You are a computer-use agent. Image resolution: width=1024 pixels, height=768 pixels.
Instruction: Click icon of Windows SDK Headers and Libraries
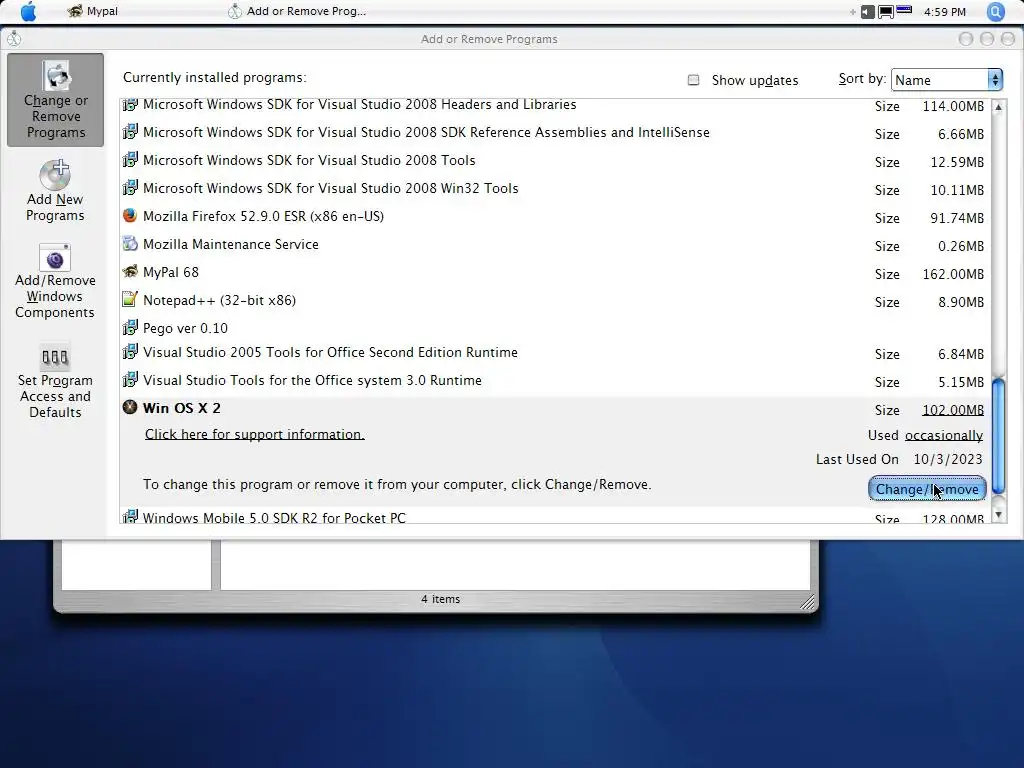pos(130,104)
